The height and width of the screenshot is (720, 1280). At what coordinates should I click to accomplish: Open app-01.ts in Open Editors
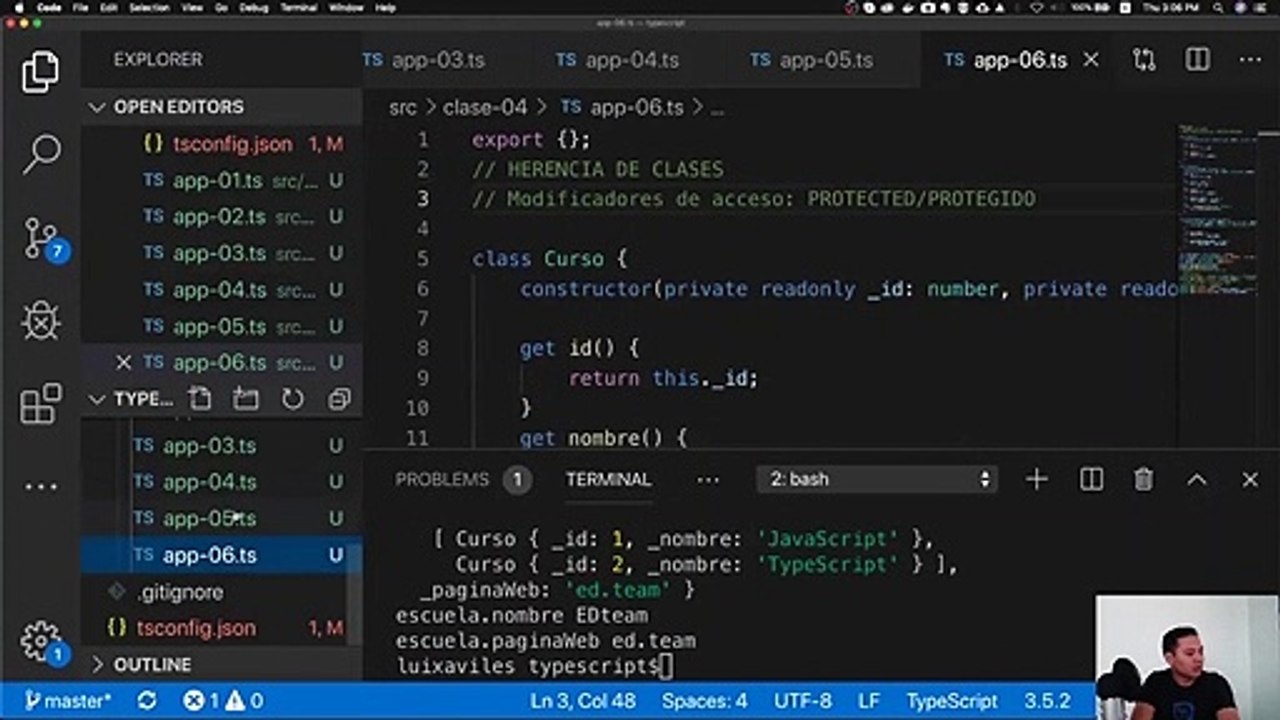(x=222, y=181)
